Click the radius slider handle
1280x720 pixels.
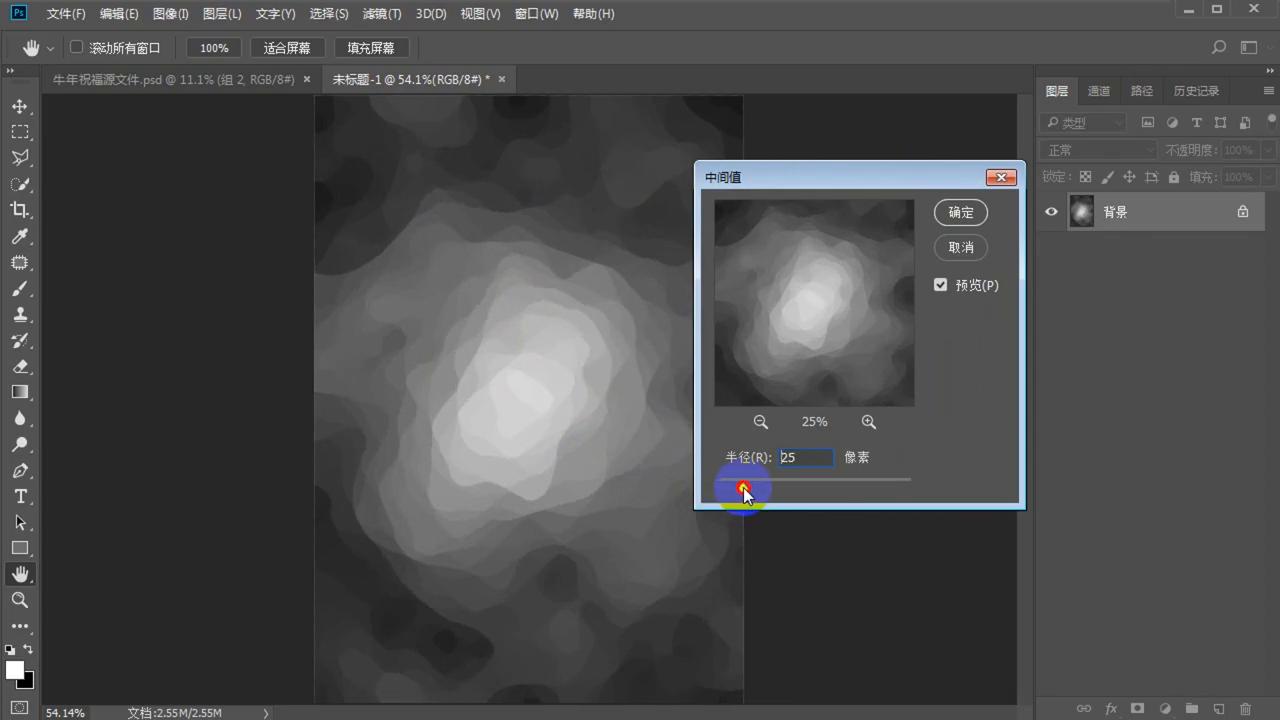743,487
